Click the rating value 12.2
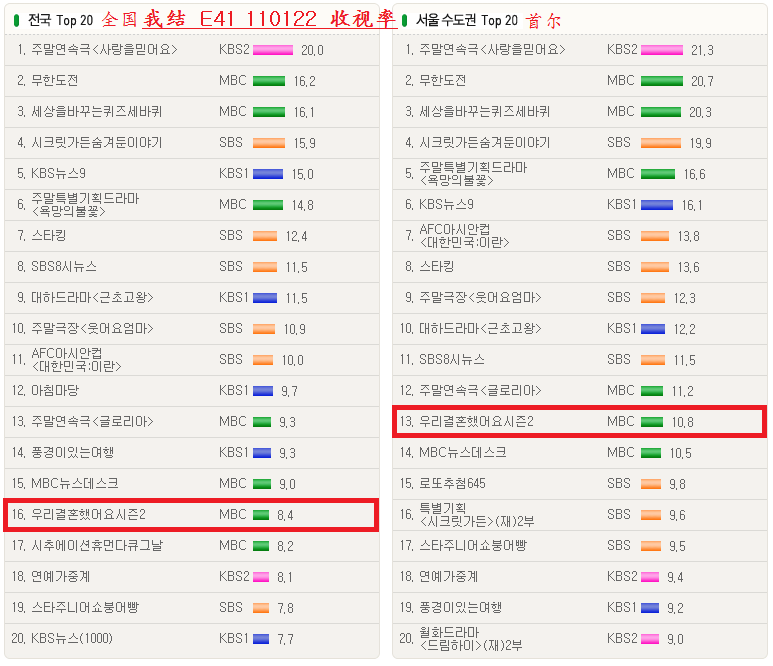Screen dimensions: 773x666 684,330
